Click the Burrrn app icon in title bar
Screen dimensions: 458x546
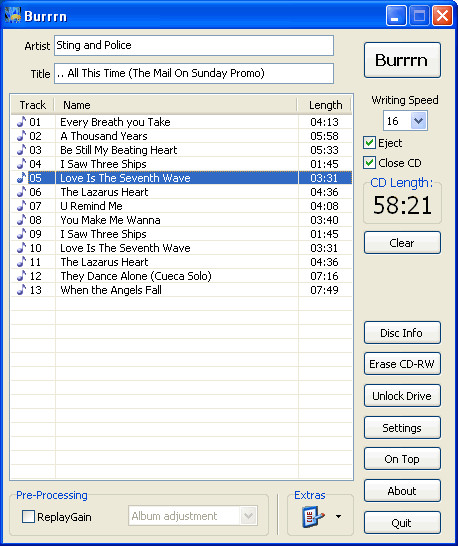tap(13, 16)
